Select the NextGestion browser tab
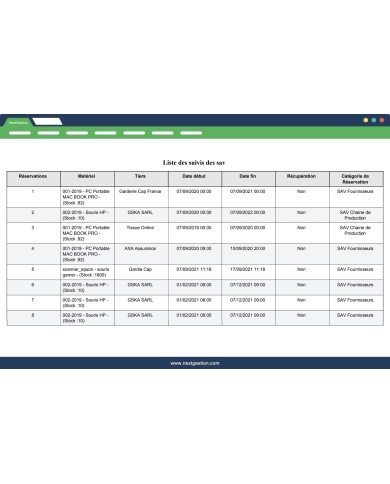 pos(18,122)
